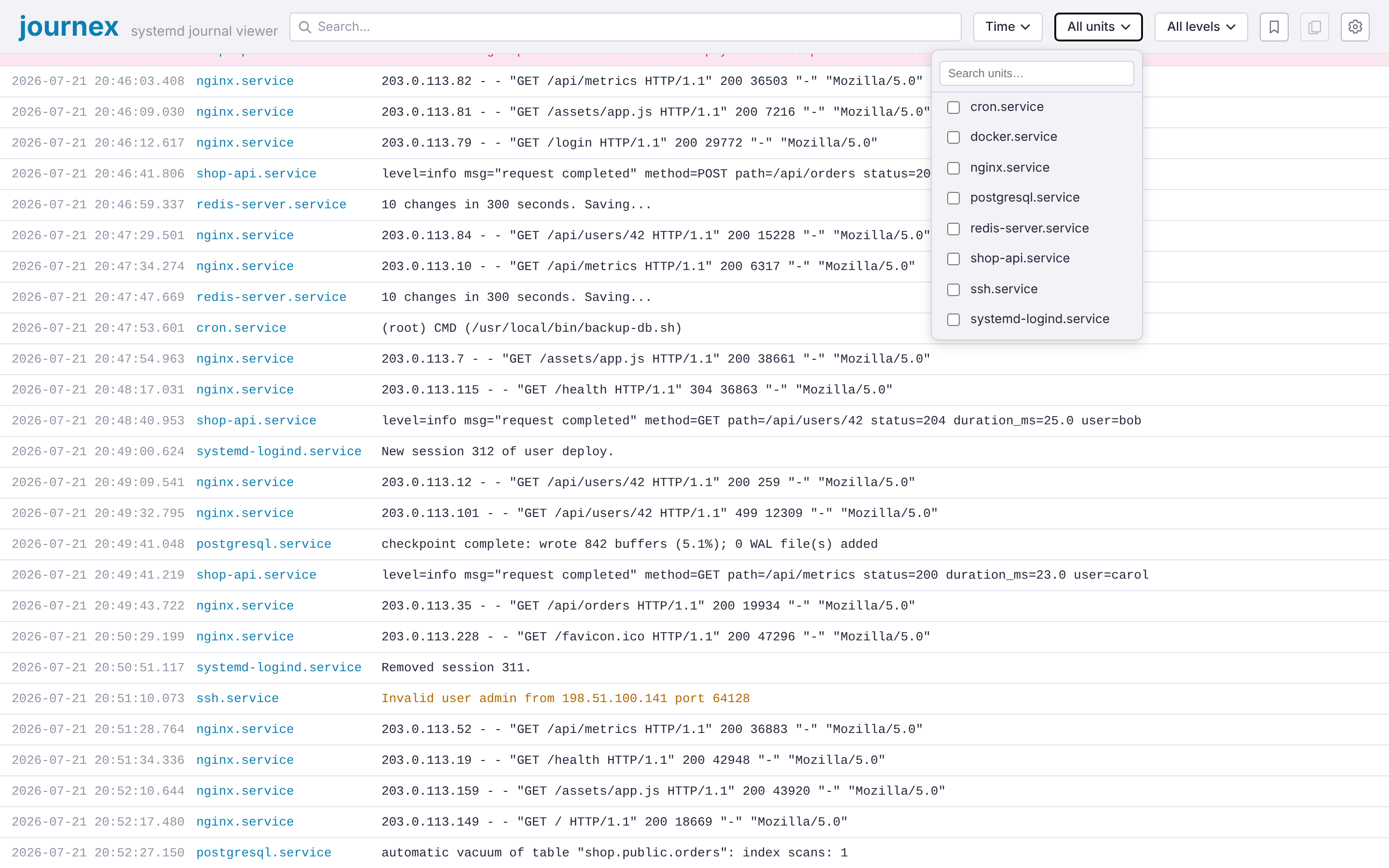Focus the Search units field

tap(1036, 73)
